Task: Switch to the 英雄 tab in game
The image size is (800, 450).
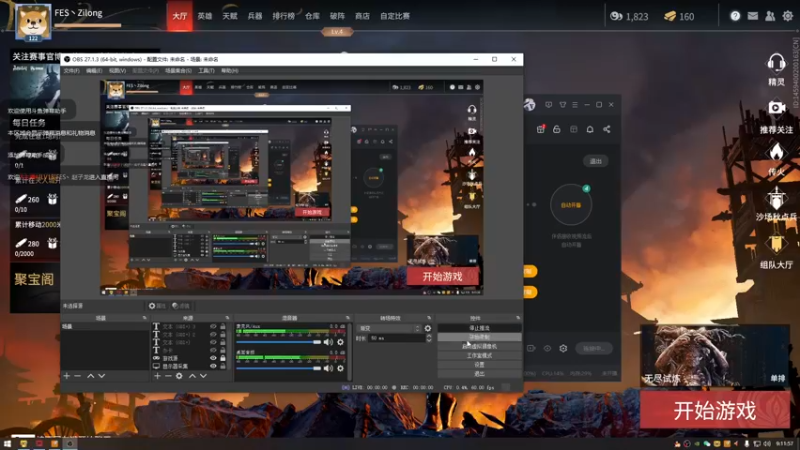Action: pyautogui.click(x=205, y=16)
